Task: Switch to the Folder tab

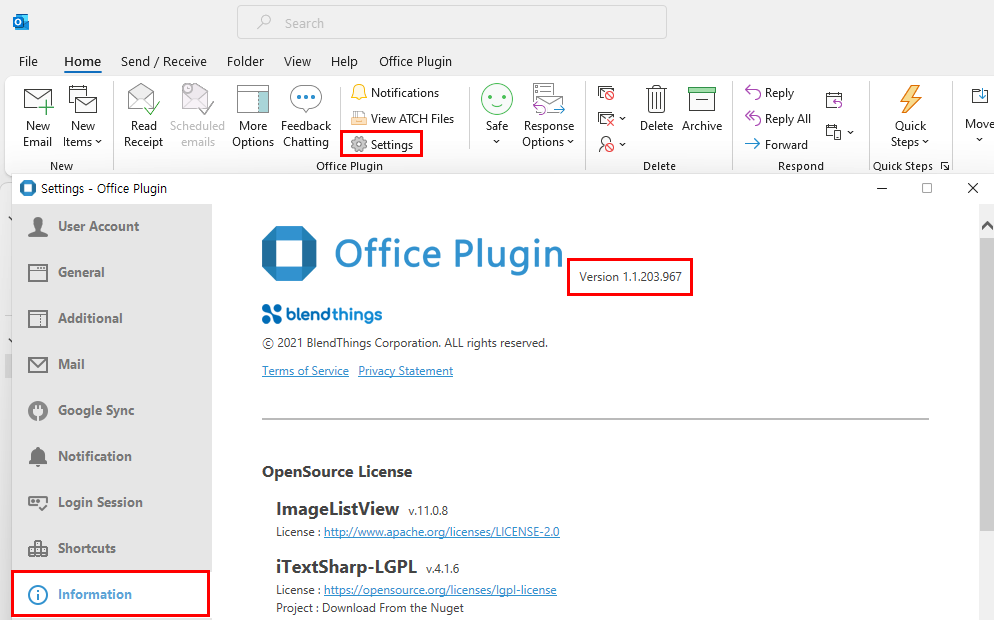Action: click(x=245, y=61)
